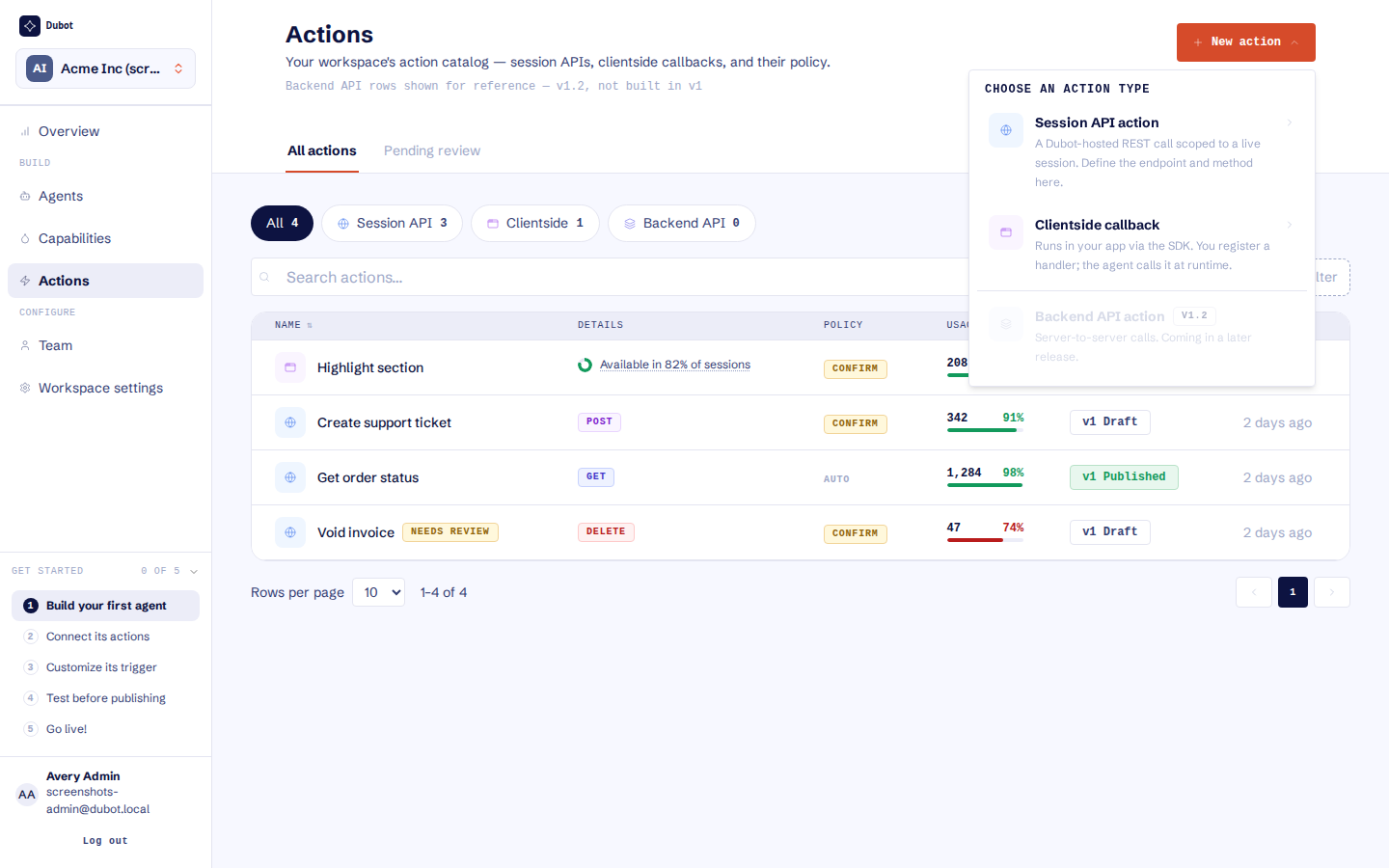Click the Overview bar-chart icon
The height and width of the screenshot is (868, 1389).
pyautogui.click(x=25, y=131)
